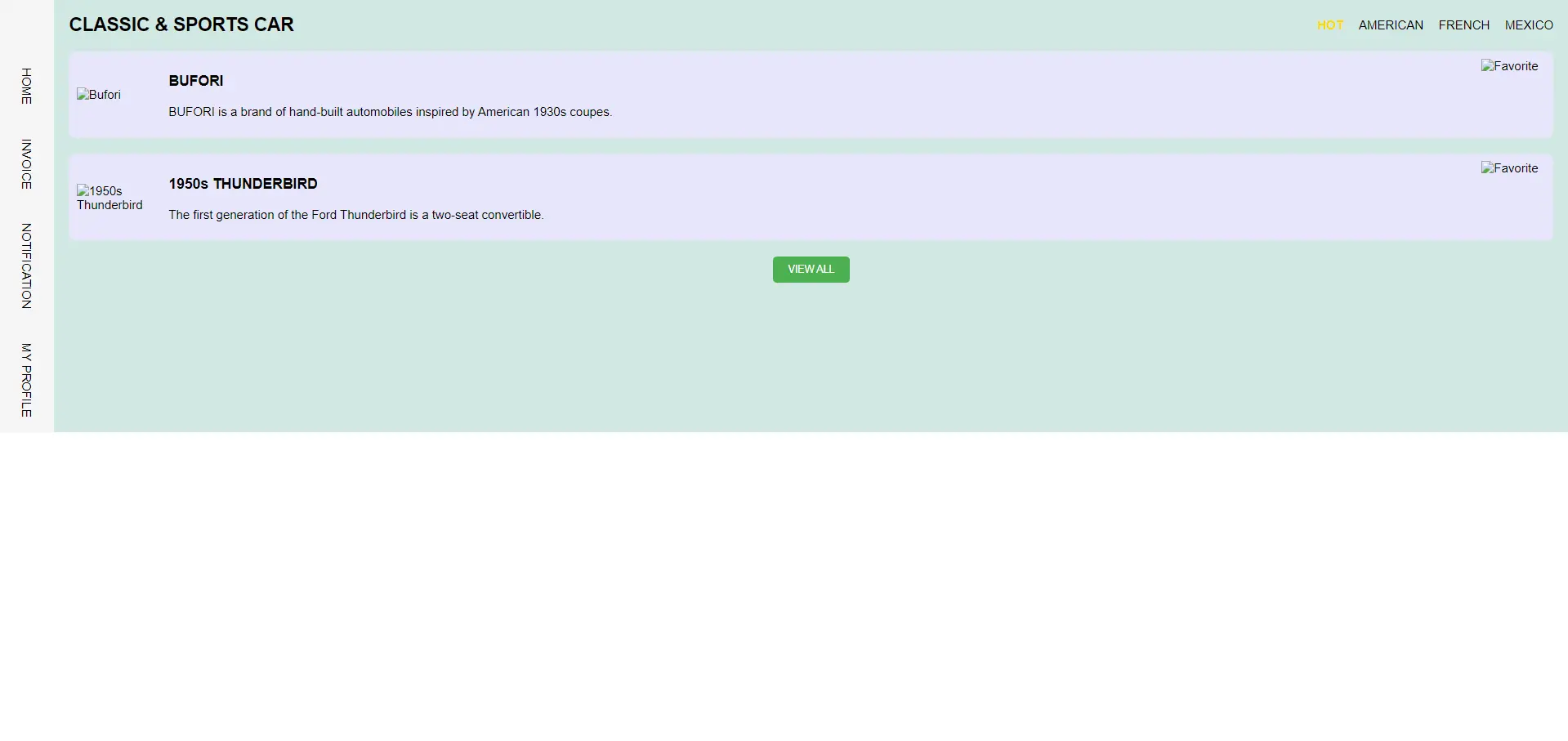The image size is (1568, 741).
Task: Click blank space inside the Thunderbird card
Action: click(981, 198)
